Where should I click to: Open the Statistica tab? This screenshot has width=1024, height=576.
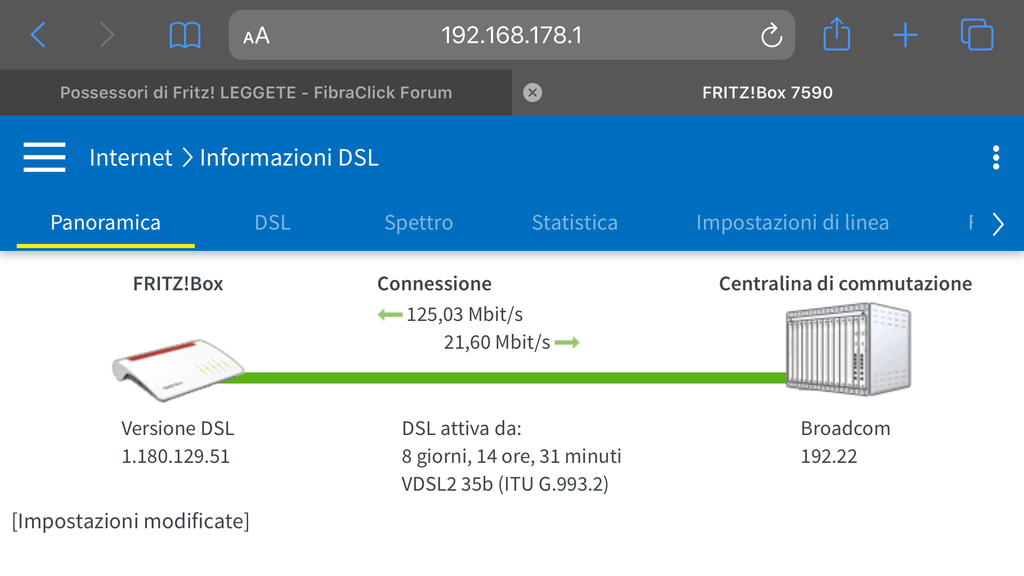[x=574, y=222]
